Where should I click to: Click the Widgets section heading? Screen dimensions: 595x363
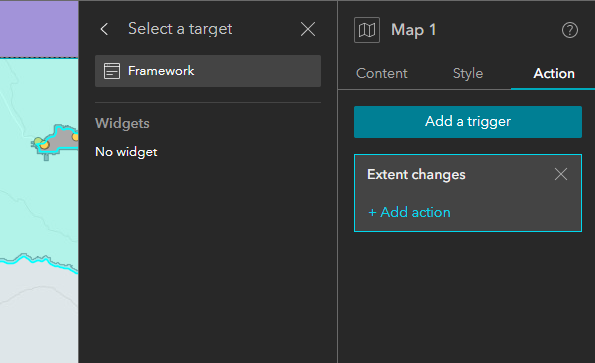pos(122,123)
